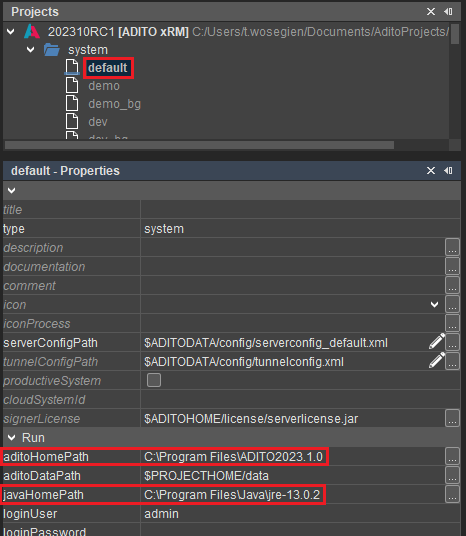Open ellipsis browser for javaHomePath
This screenshot has width=466, height=536.
(x=452, y=494)
